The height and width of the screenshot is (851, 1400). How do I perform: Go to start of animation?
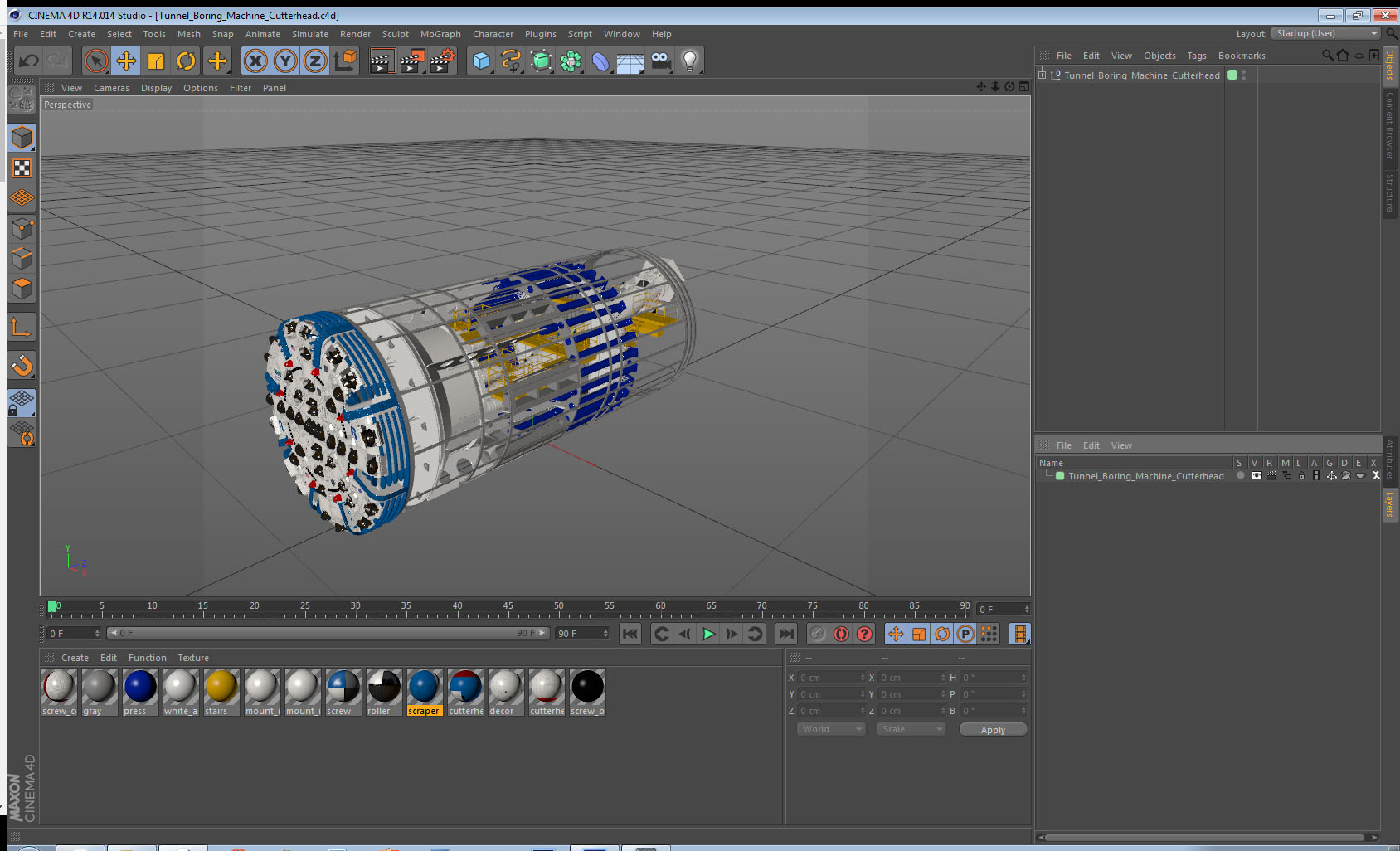(x=630, y=635)
